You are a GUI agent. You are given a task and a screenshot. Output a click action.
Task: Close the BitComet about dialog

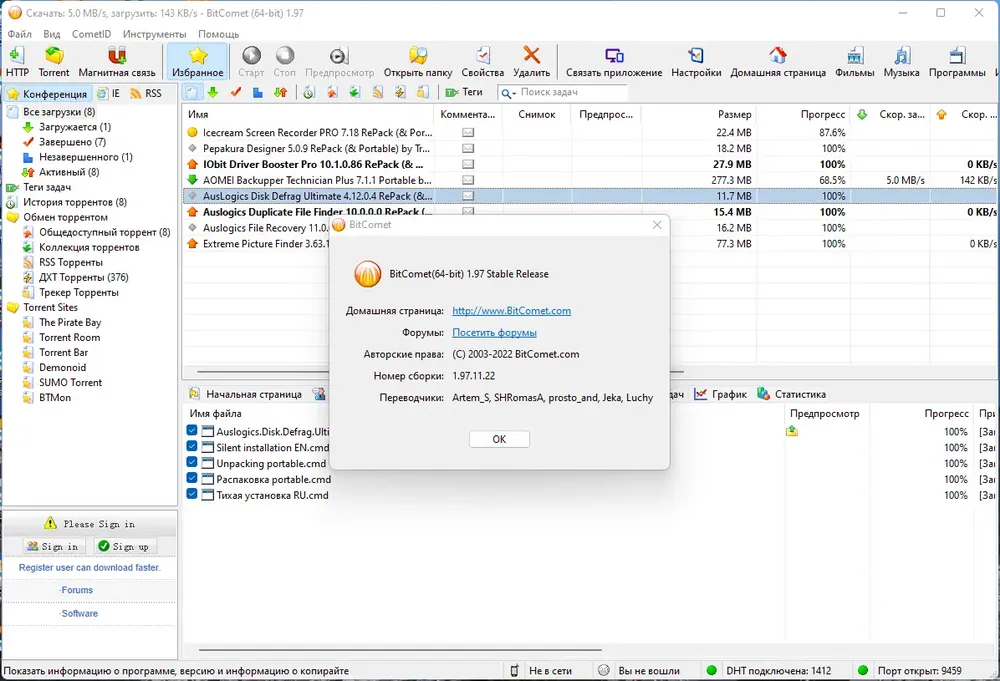click(x=657, y=225)
